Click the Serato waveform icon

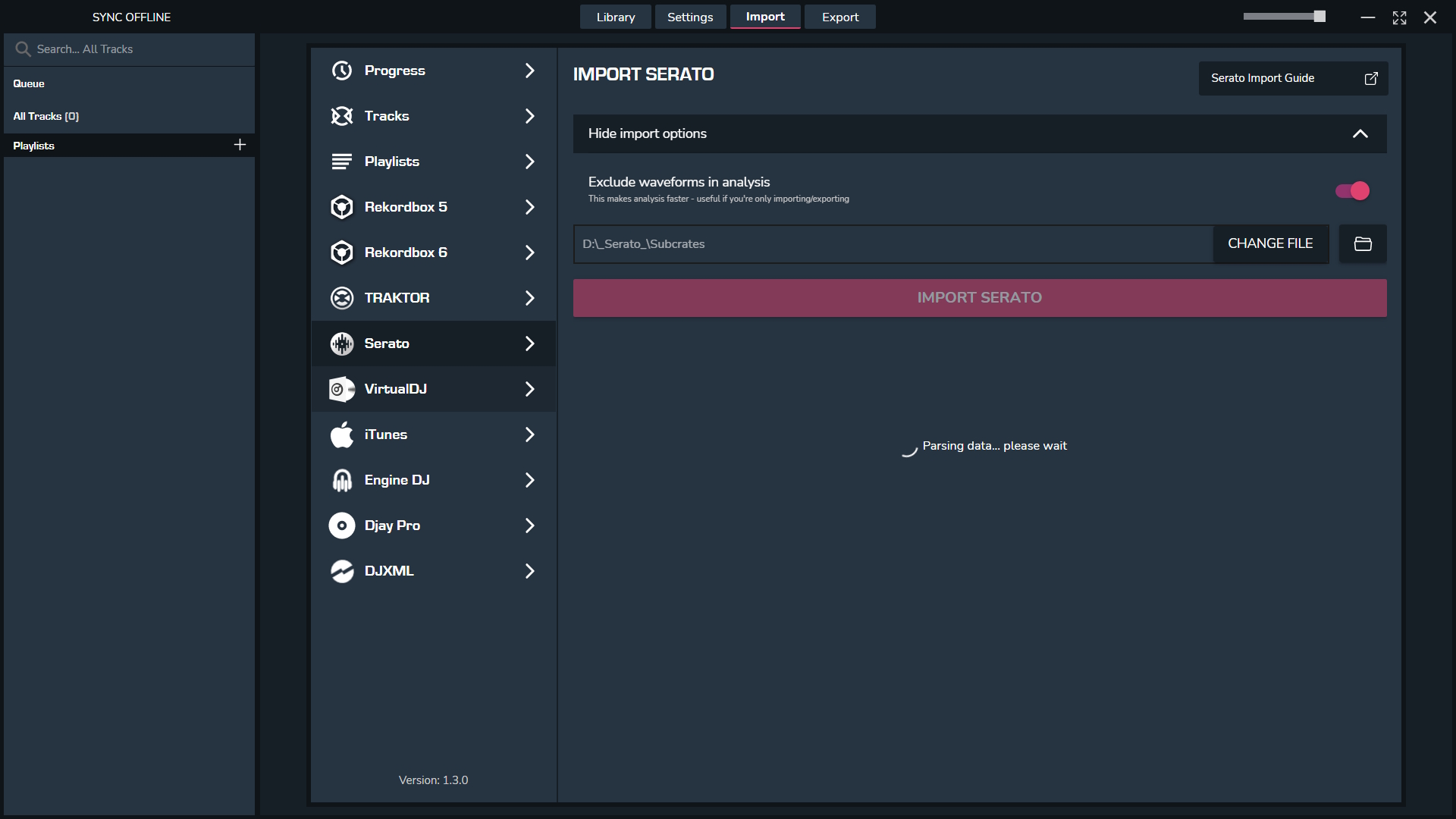pyautogui.click(x=342, y=344)
